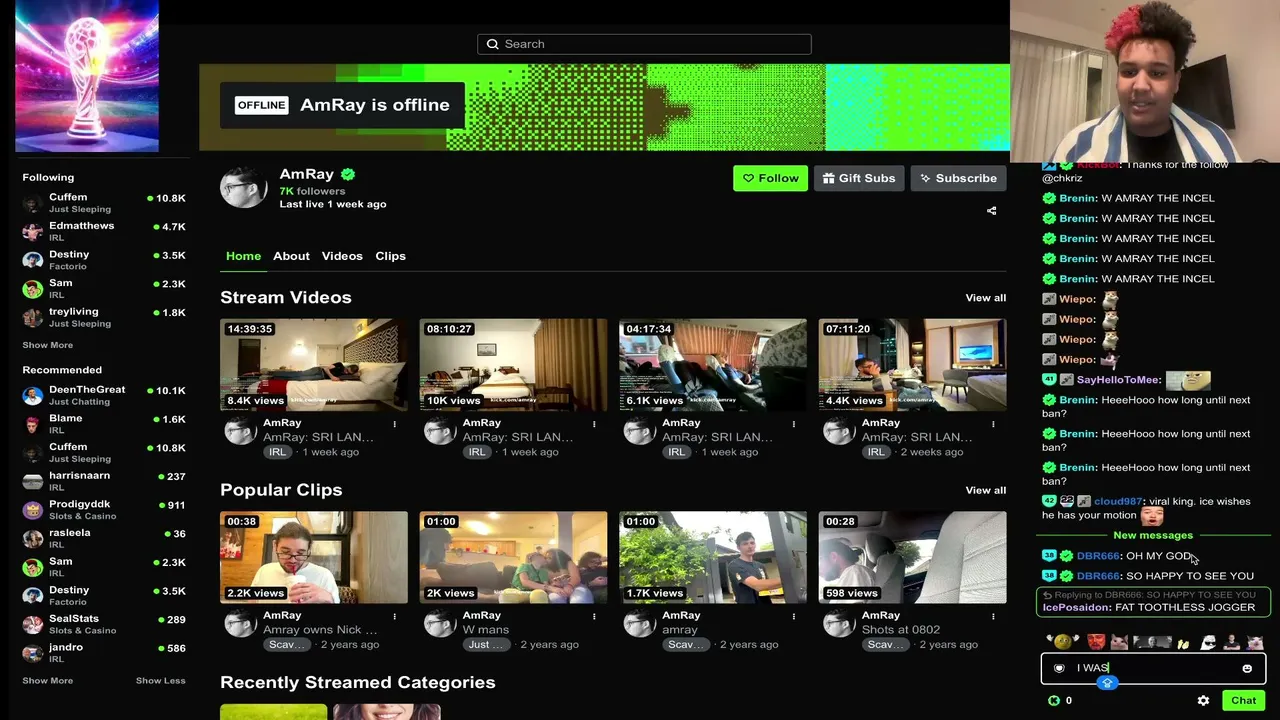
Task: Open rasleela channel in Recommended
Action: pyautogui.click(x=104, y=538)
